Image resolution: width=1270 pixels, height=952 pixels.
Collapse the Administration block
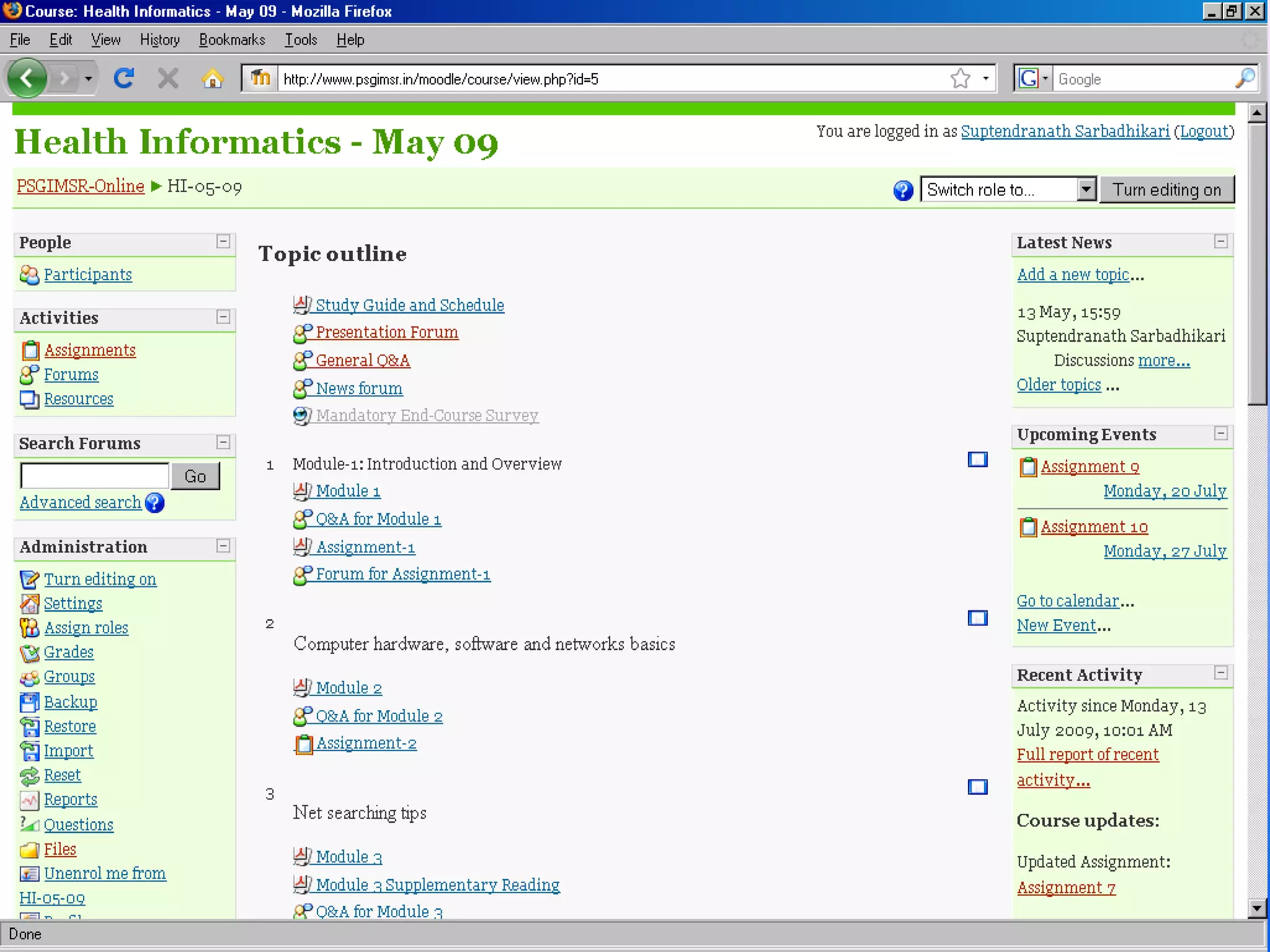pos(223,546)
